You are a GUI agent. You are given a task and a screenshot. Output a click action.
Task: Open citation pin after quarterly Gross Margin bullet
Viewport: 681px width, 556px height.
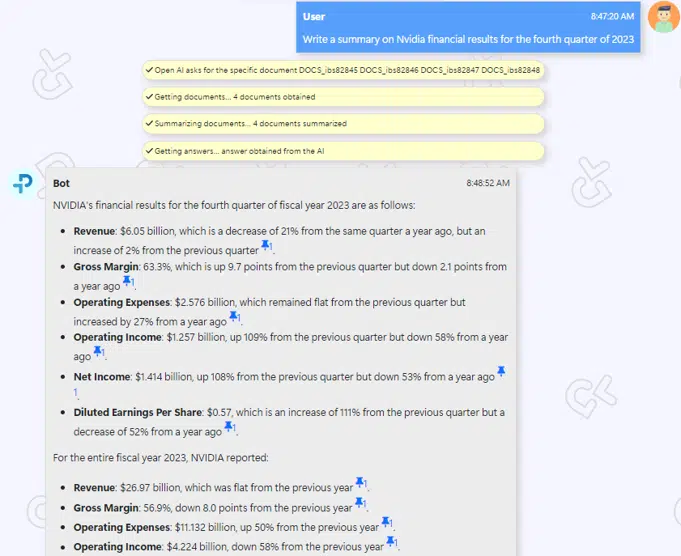click(128, 281)
